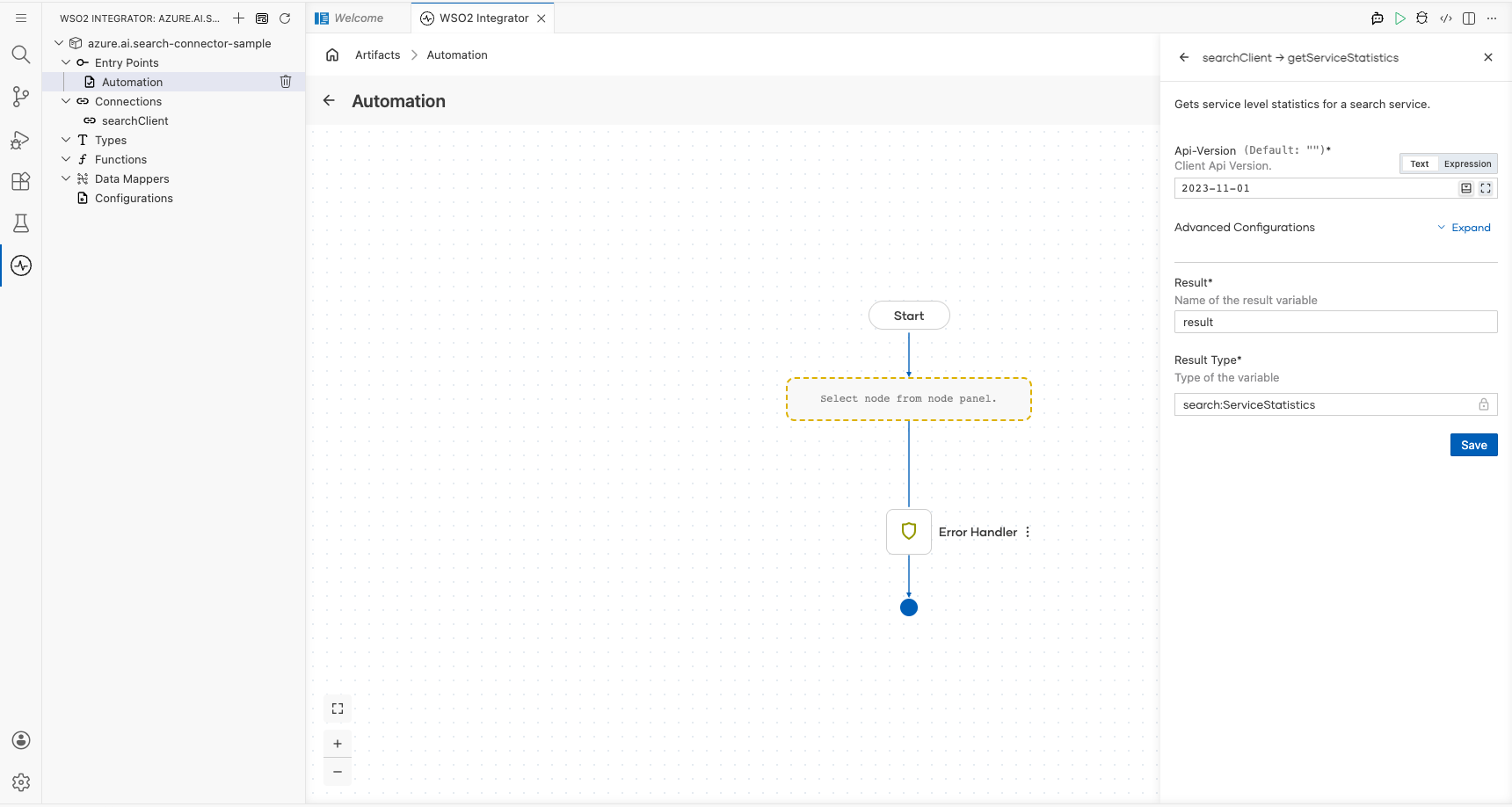This screenshot has width=1512, height=807.
Task: Collapse the Entry Points tree node
Action: tap(66, 62)
